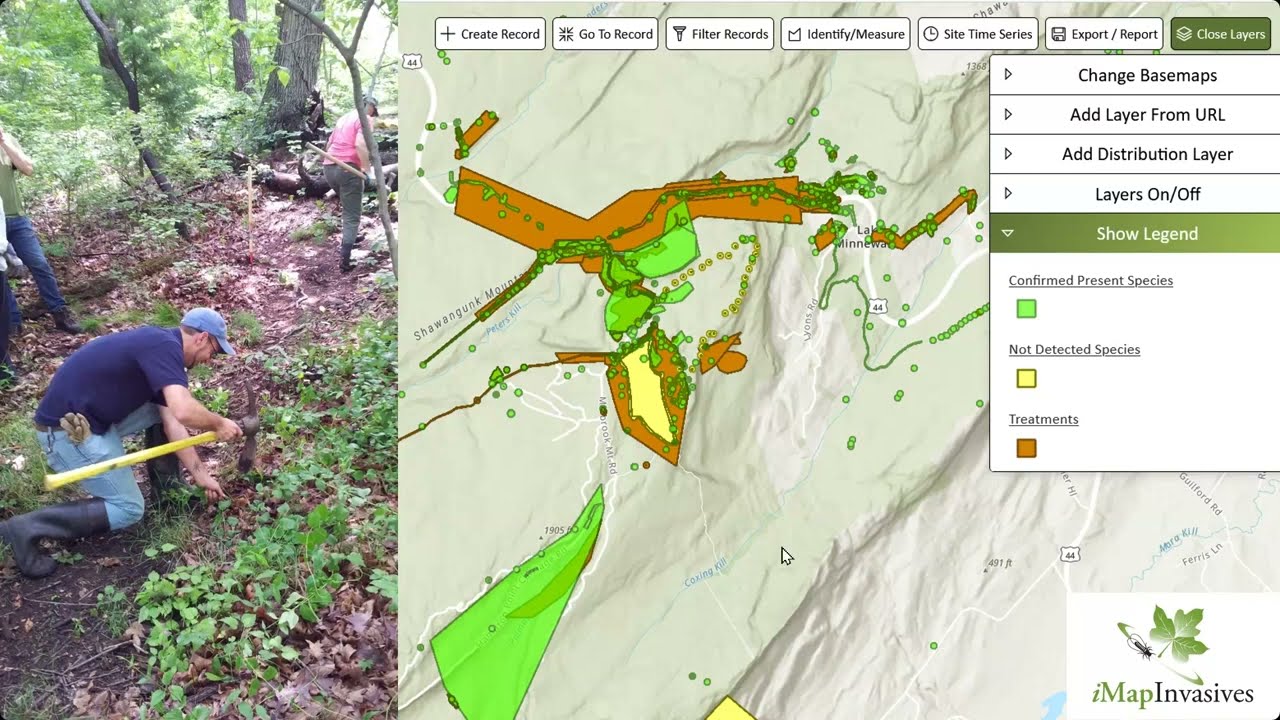Click the Confirmed Present Species green swatch

click(x=1026, y=309)
